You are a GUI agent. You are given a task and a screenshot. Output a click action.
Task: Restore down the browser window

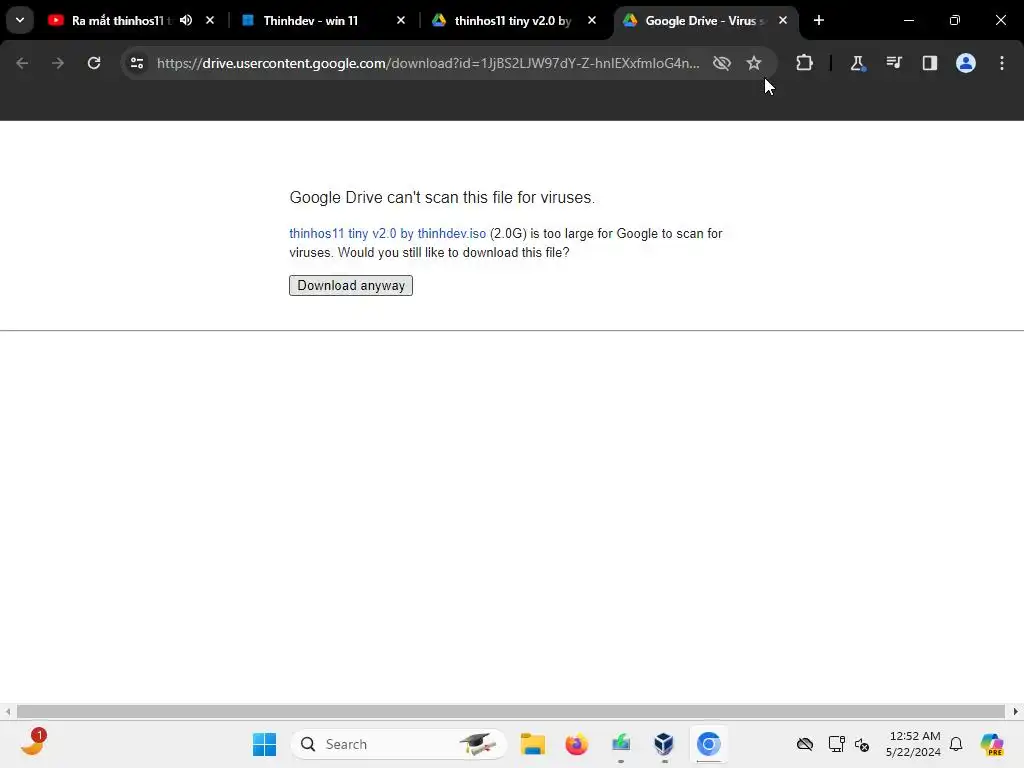[955, 20]
